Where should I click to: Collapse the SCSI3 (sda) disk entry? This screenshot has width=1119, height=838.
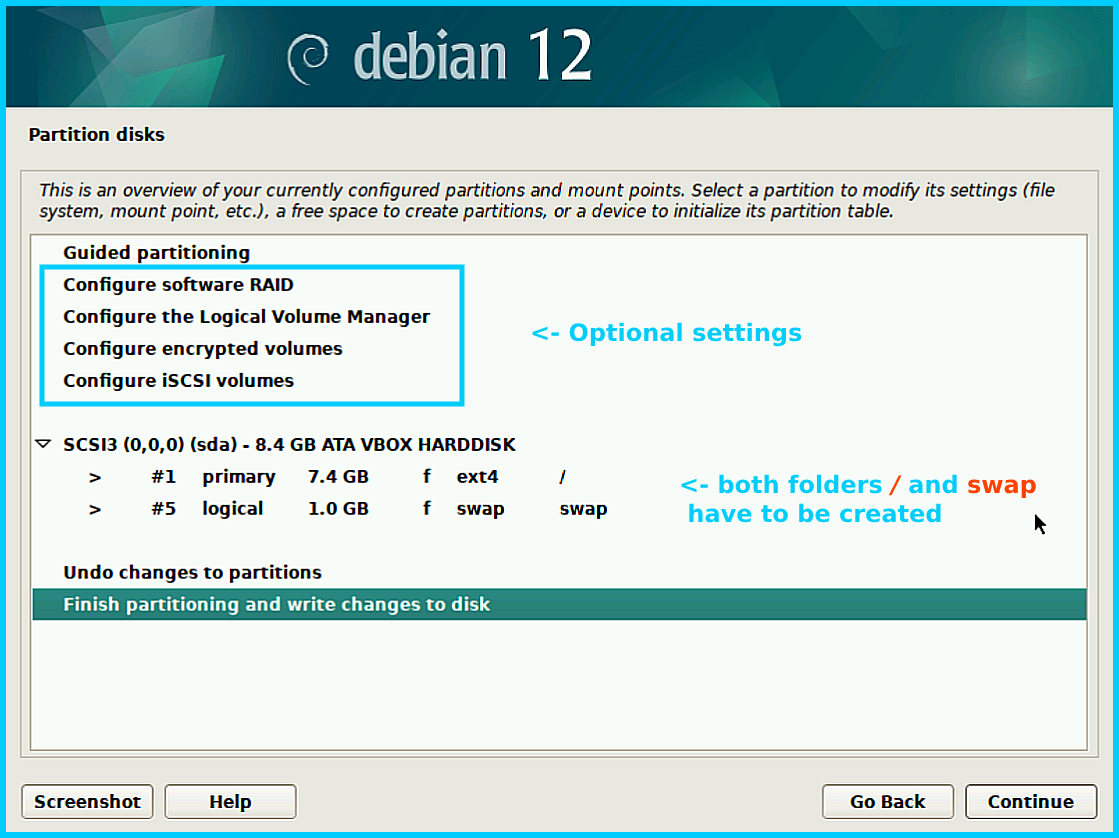pyautogui.click(x=42, y=444)
